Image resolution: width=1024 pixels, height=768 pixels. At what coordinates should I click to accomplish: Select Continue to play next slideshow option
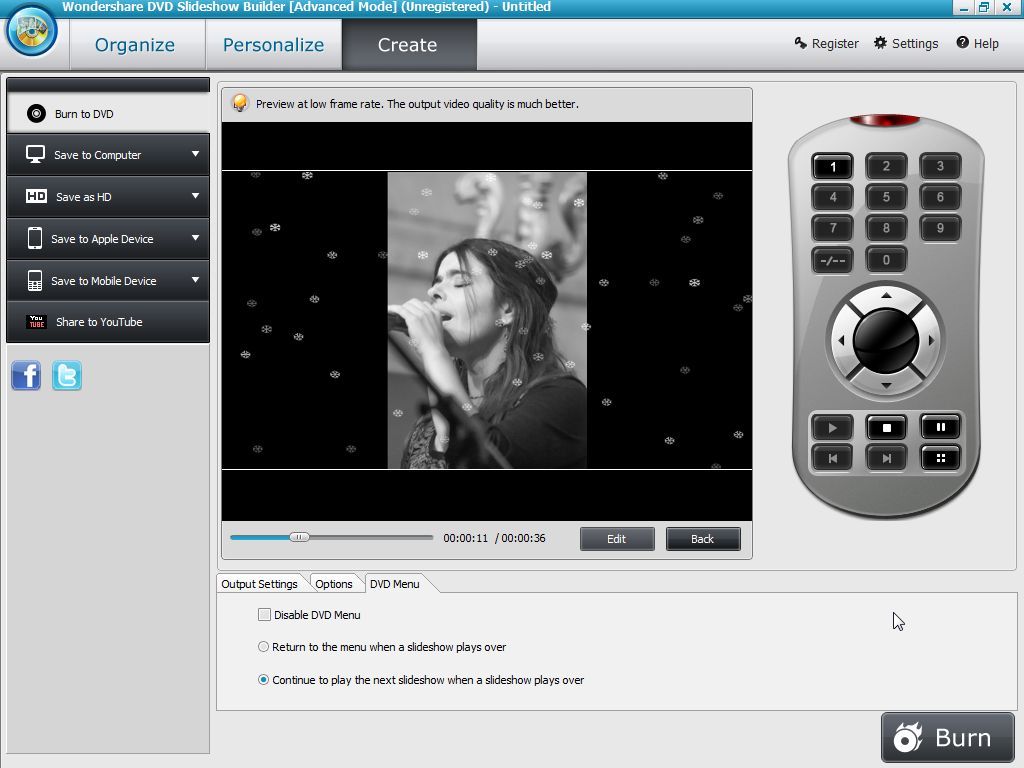[x=263, y=680]
